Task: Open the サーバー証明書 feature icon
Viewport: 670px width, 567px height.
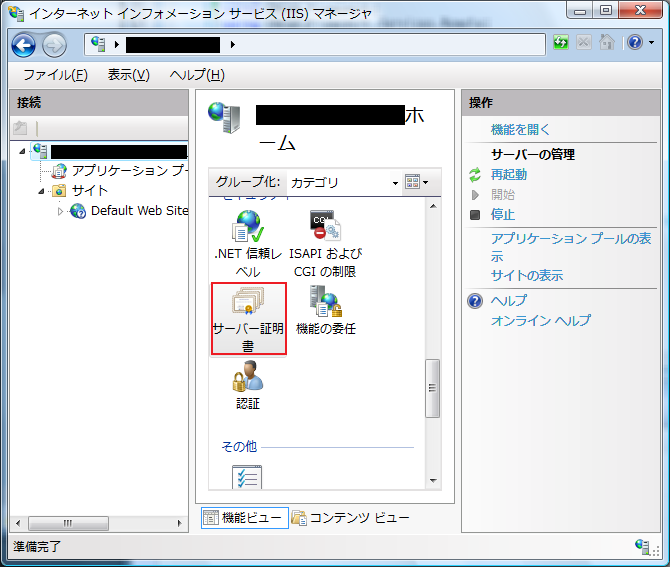Action: [248, 319]
